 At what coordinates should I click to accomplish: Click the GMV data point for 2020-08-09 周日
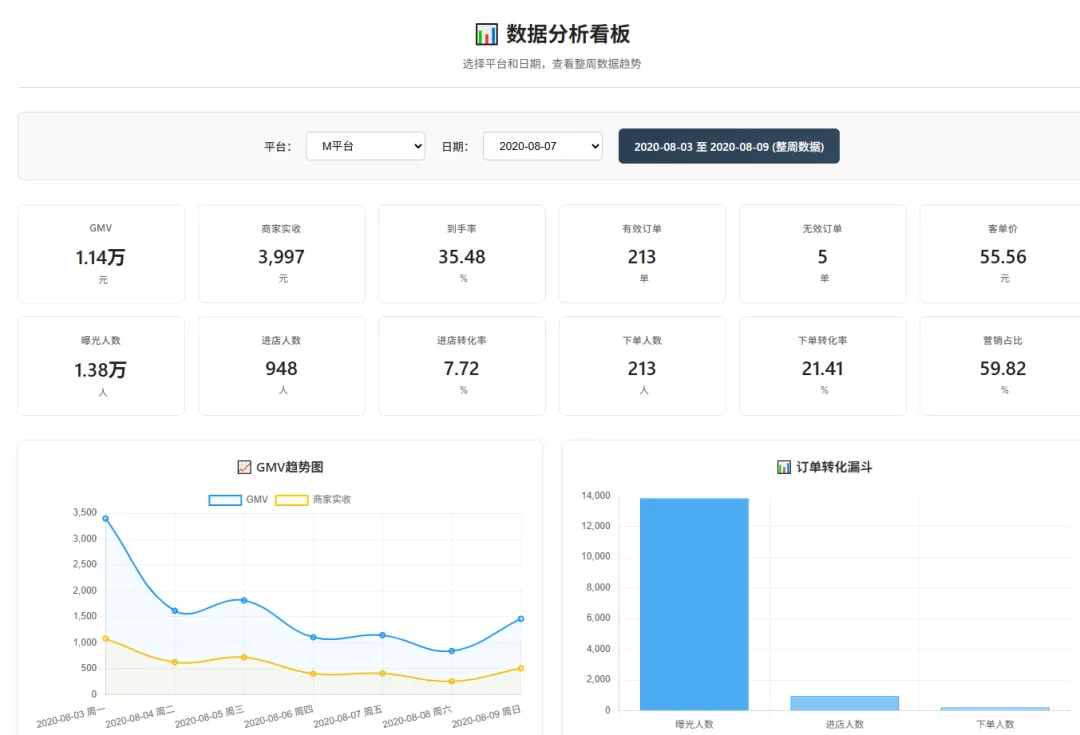[521, 619]
